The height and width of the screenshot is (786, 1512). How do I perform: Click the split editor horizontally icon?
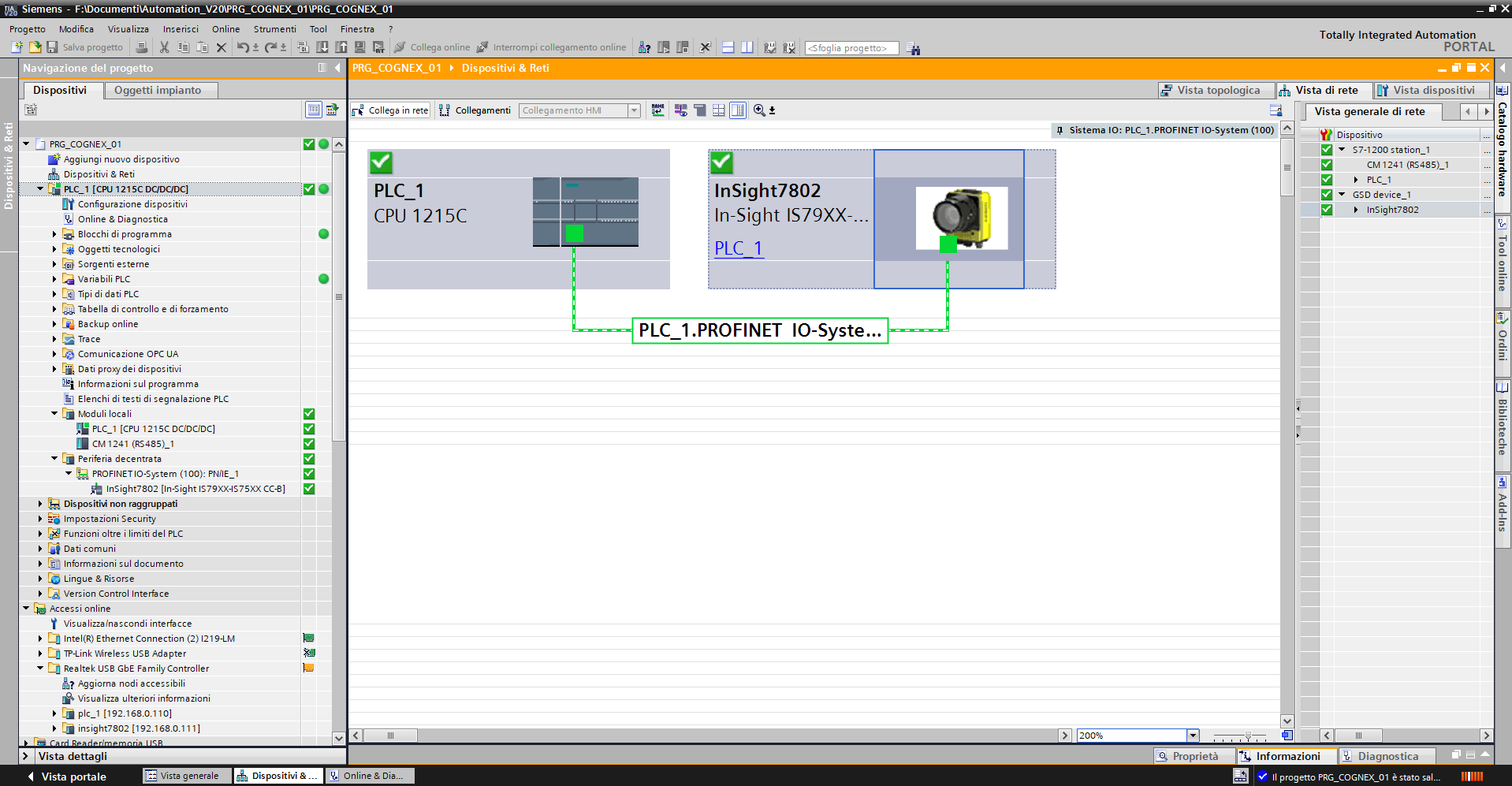[728, 47]
